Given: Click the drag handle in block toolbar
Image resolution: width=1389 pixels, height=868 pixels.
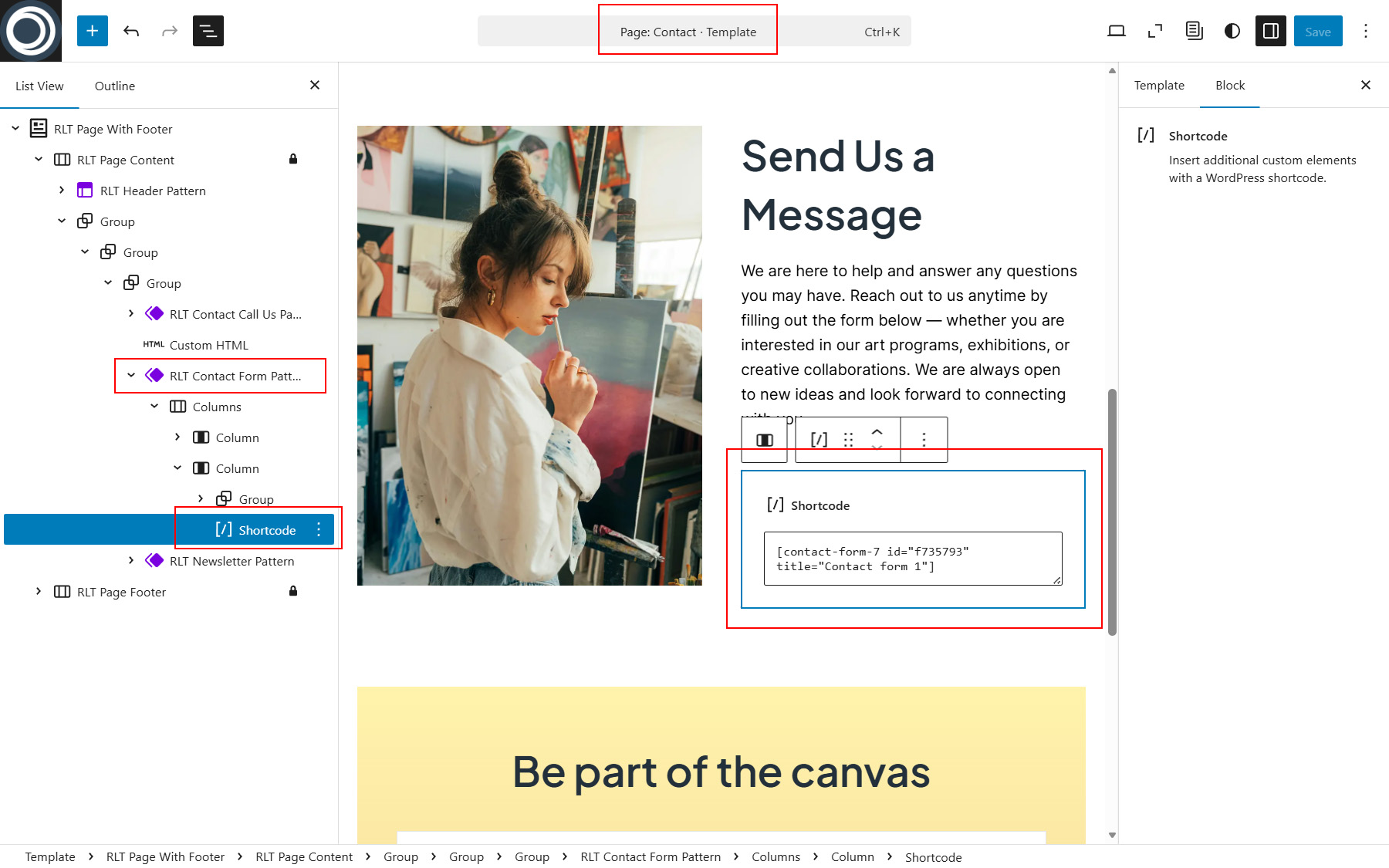Looking at the screenshot, I should 848,440.
